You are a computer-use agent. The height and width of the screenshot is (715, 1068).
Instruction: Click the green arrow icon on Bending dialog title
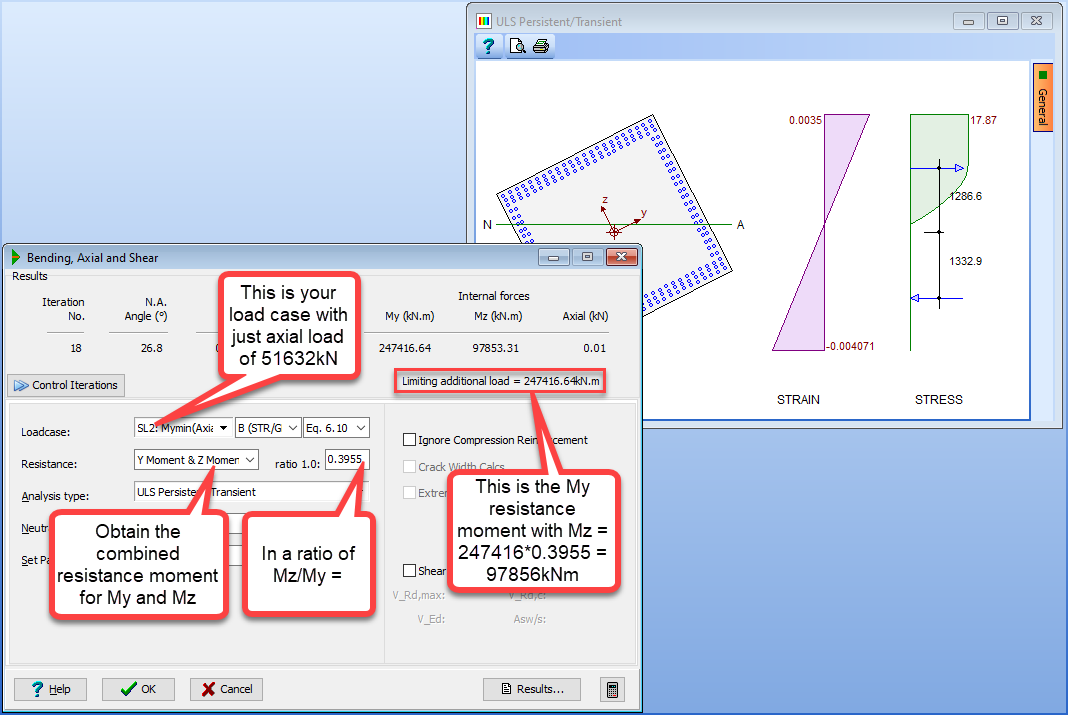pos(14,257)
